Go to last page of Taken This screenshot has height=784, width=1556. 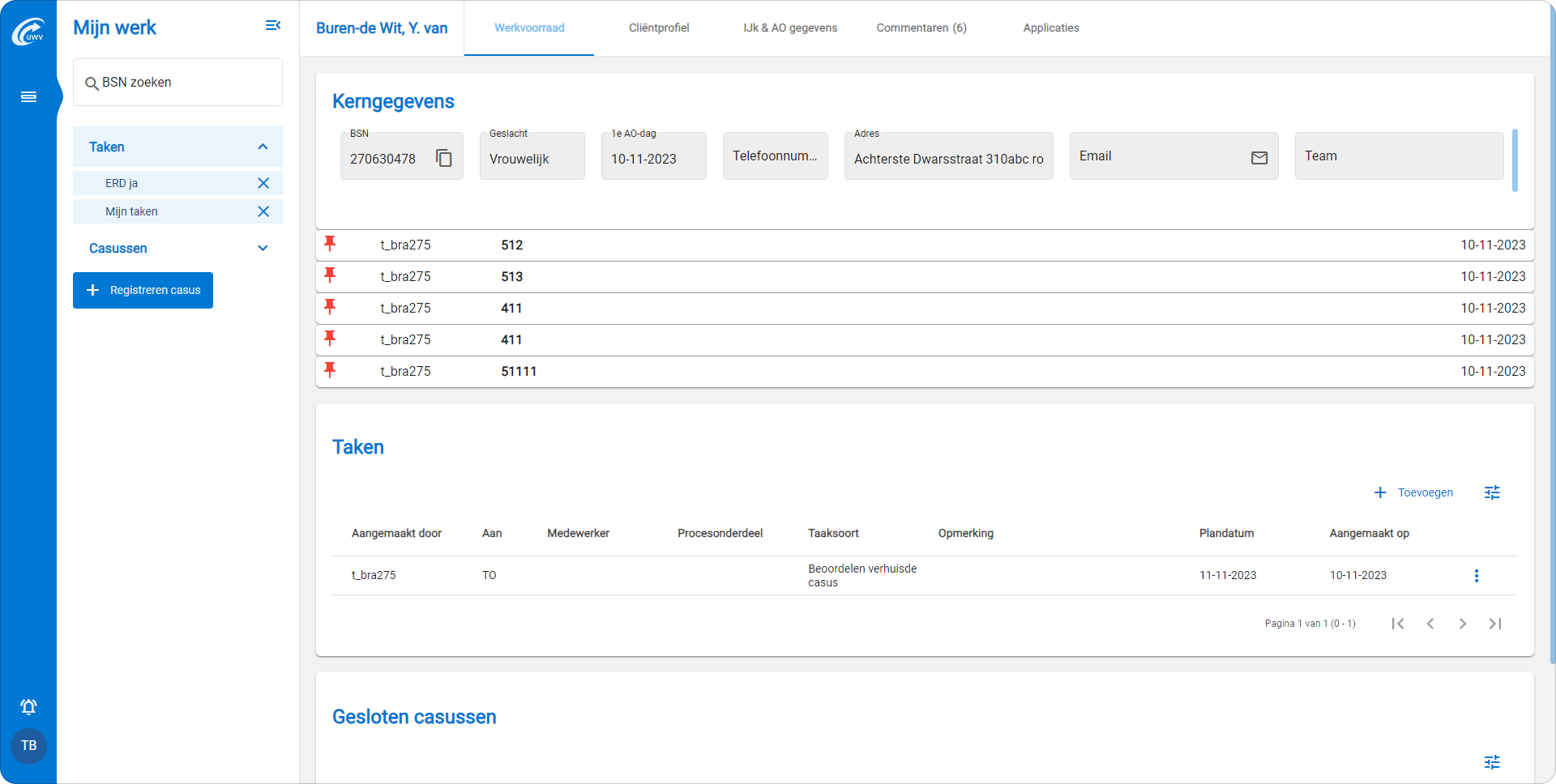1495,624
